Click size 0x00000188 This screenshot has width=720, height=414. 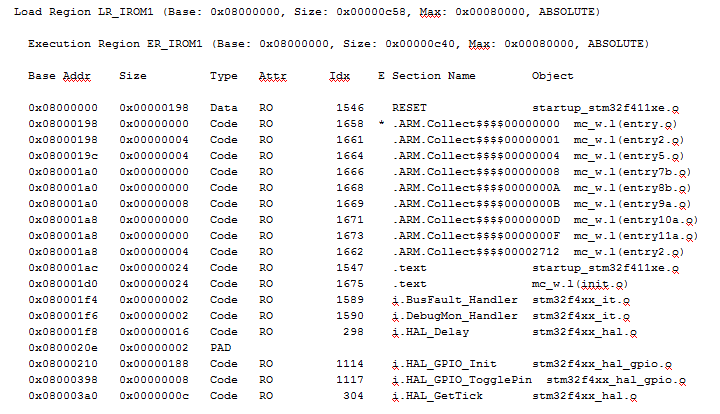pos(154,364)
